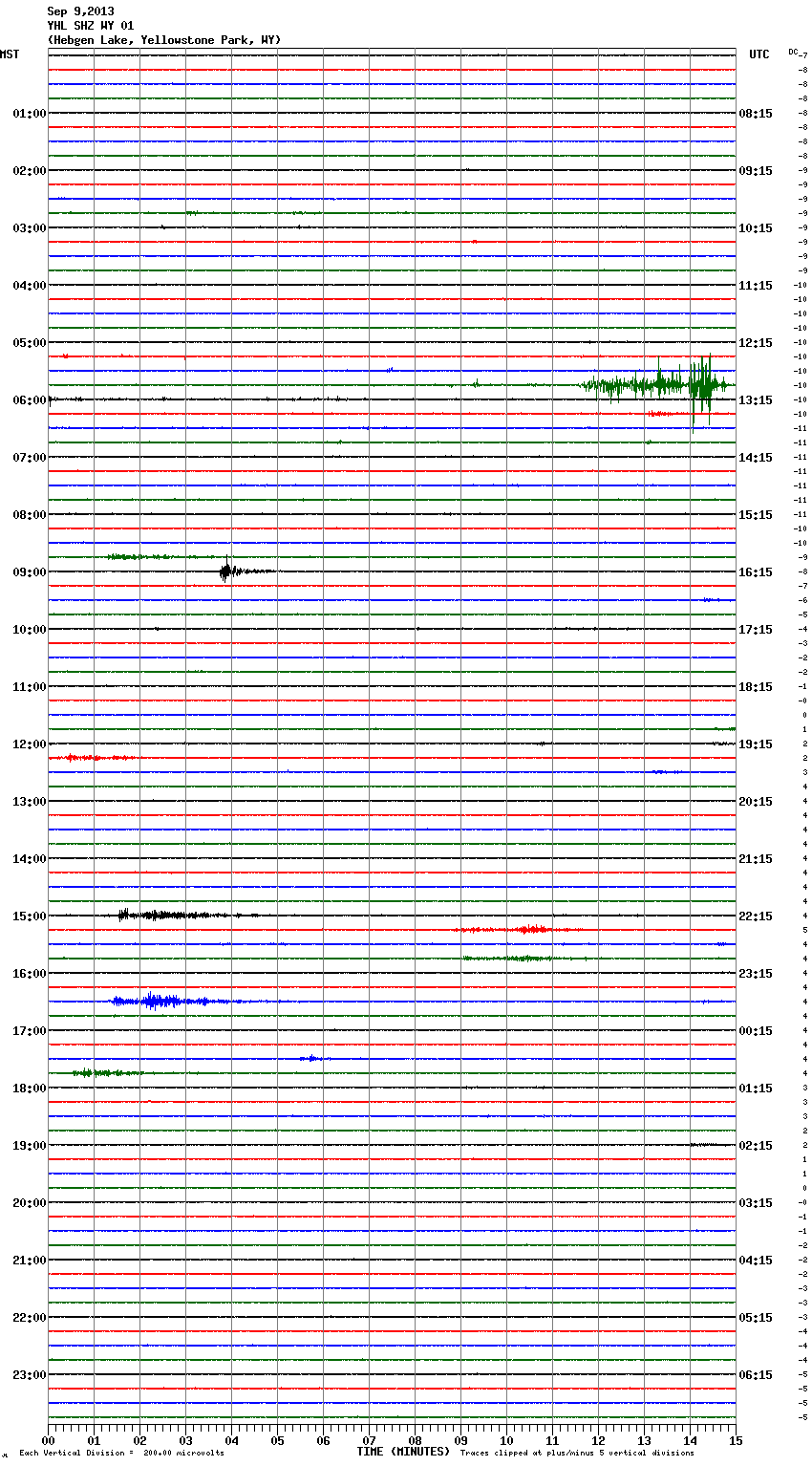Viewport: 812px width, 1466px height.
Task: Click the 13:15 UTC time label
Action: 756,400
